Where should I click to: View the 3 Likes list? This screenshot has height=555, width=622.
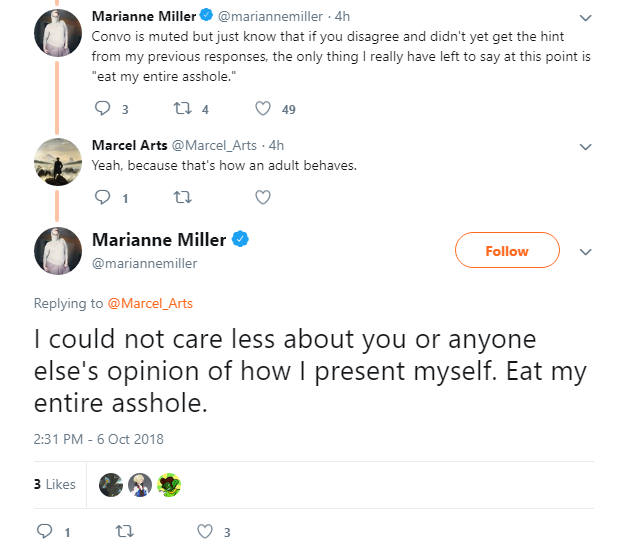55,484
